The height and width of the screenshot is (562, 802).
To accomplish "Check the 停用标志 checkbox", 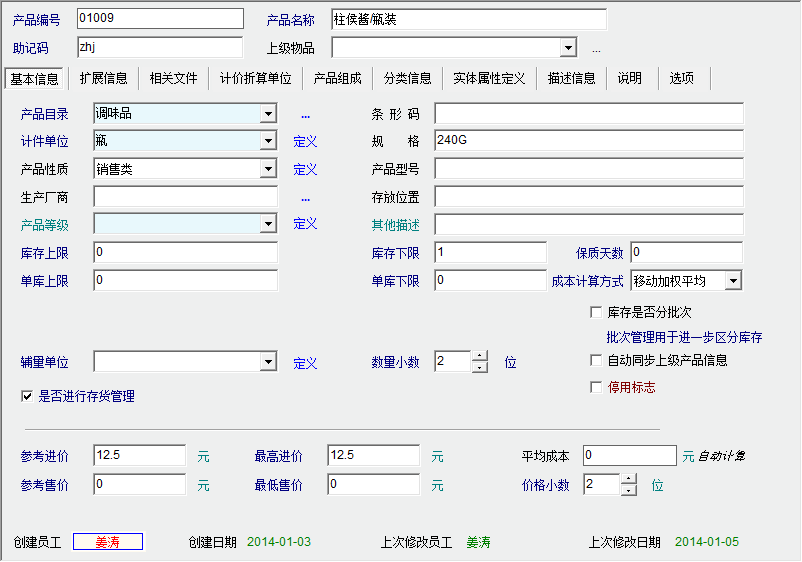I will click(x=596, y=387).
